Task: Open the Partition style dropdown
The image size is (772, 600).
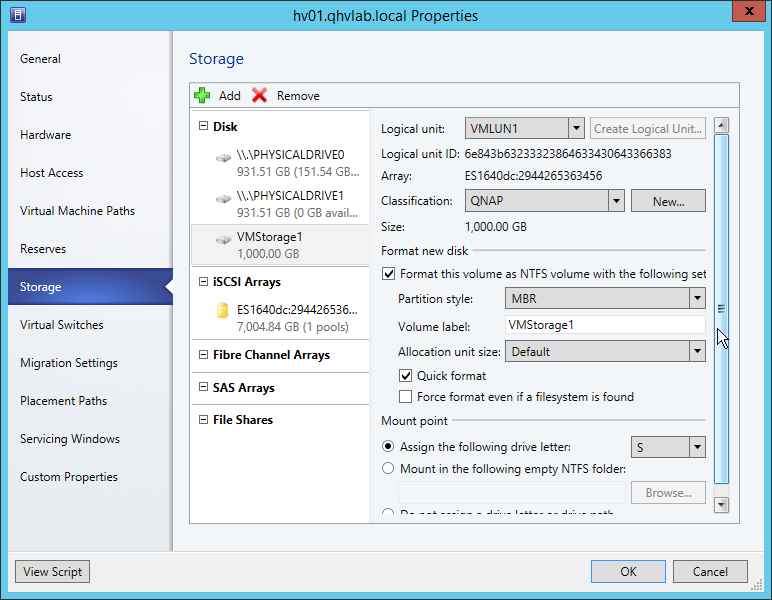Action: [x=697, y=299]
